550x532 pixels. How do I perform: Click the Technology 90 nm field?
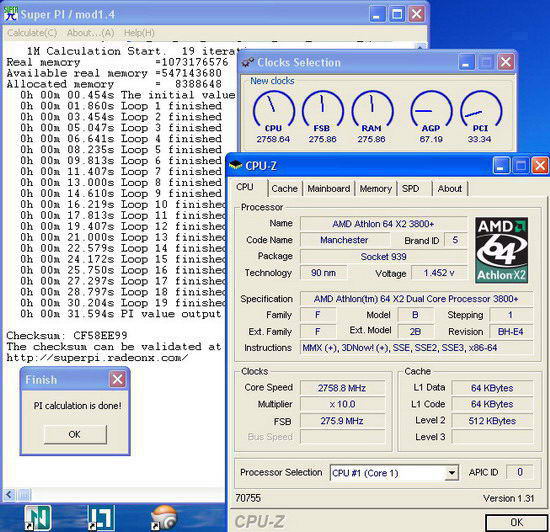(323, 273)
